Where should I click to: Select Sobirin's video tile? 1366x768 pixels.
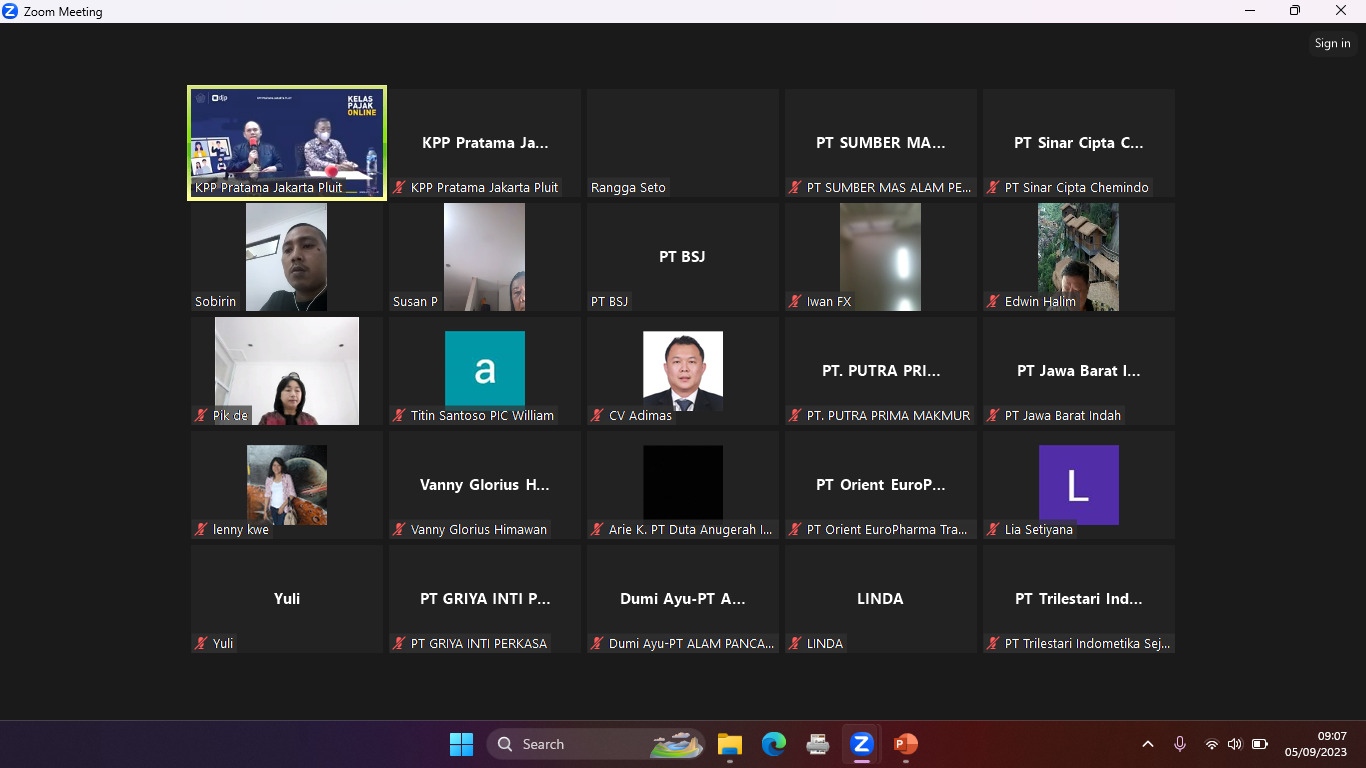(287, 257)
